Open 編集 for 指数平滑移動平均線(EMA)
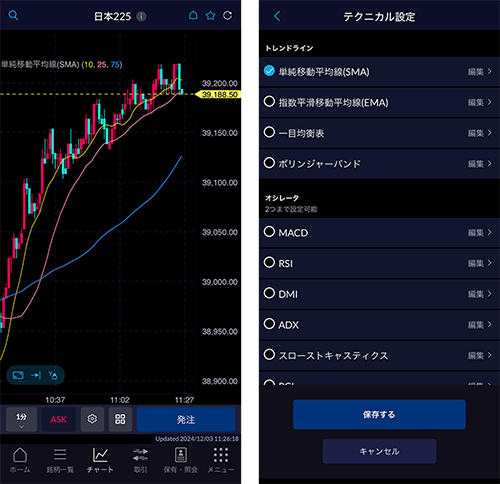Image resolution: width=500 pixels, height=484 pixels. click(480, 102)
